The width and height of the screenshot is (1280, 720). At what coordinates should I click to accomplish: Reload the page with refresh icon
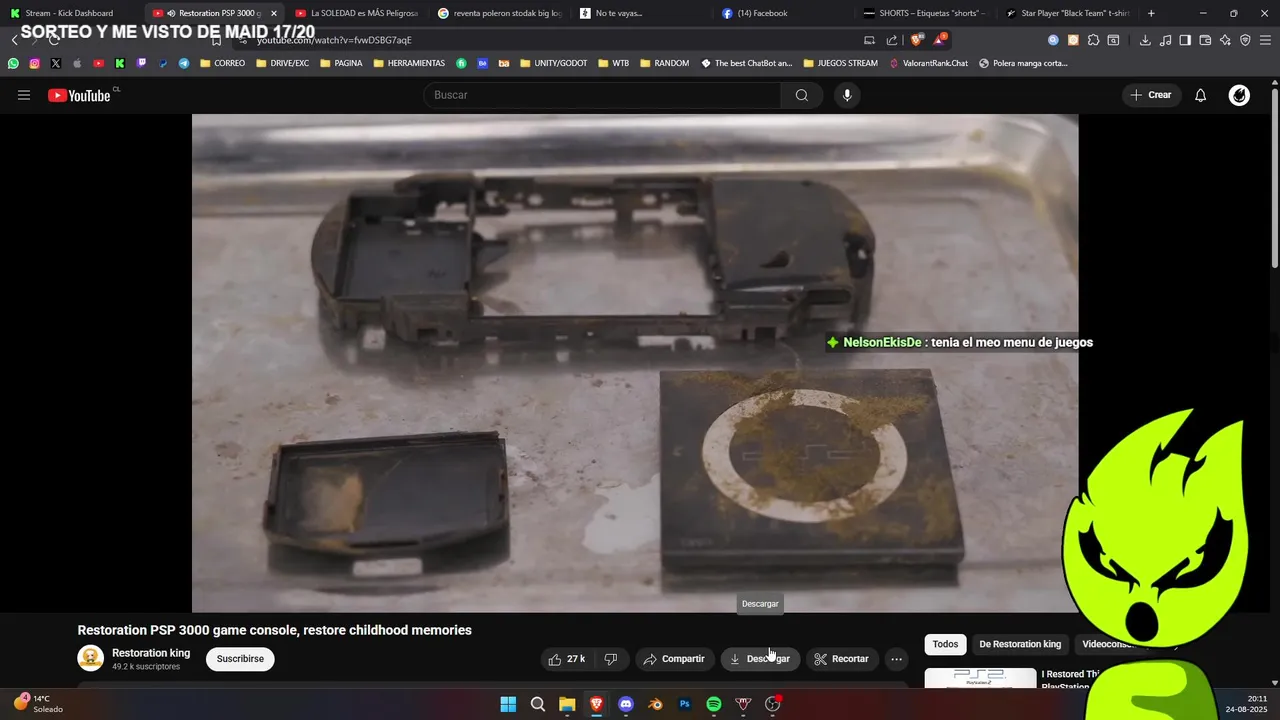[54, 40]
